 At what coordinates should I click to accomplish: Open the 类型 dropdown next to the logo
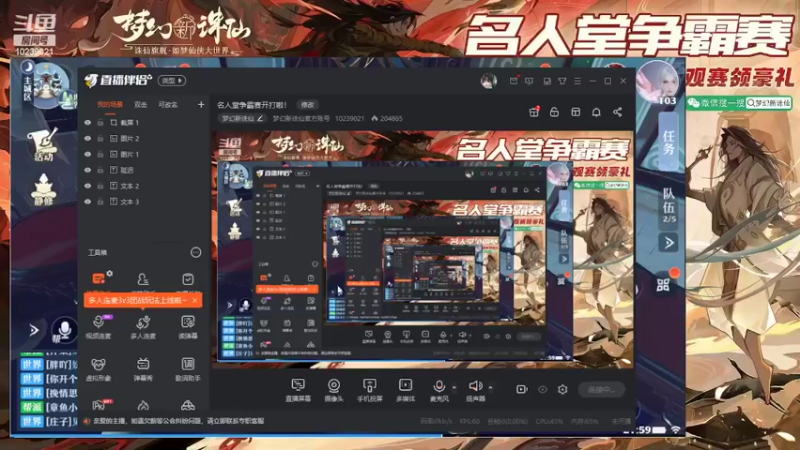172,81
